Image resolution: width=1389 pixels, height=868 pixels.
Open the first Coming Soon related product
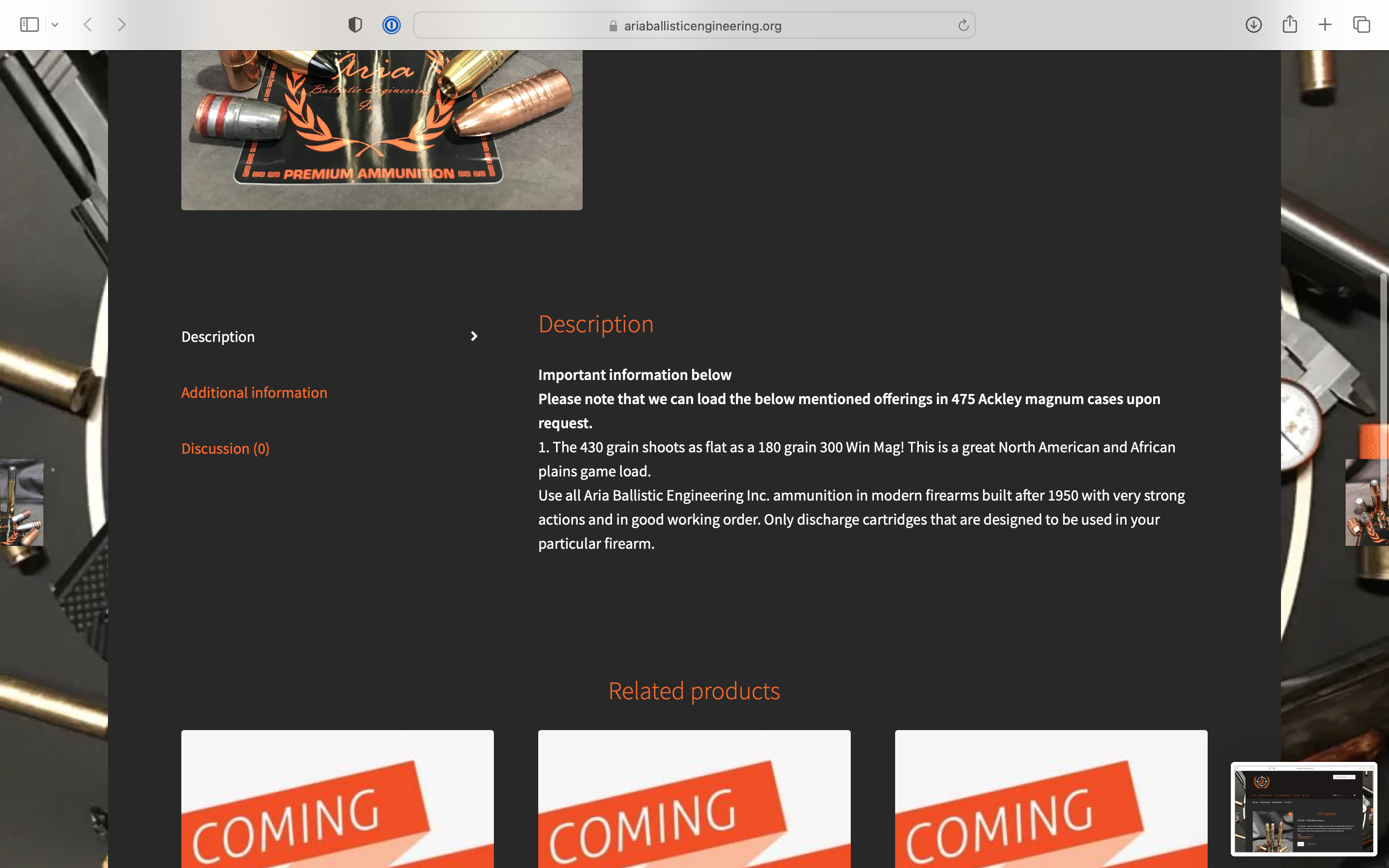pos(338,799)
